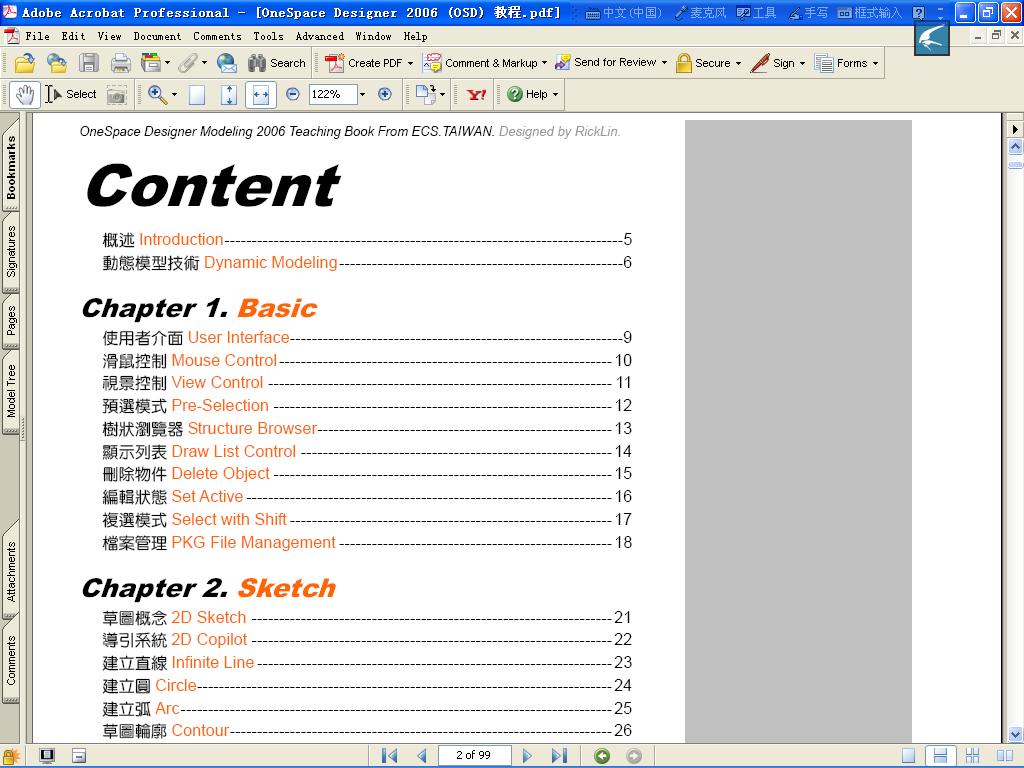Select the Hand tool
The width and height of the screenshot is (1024, 768).
pyautogui.click(x=25, y=95)
